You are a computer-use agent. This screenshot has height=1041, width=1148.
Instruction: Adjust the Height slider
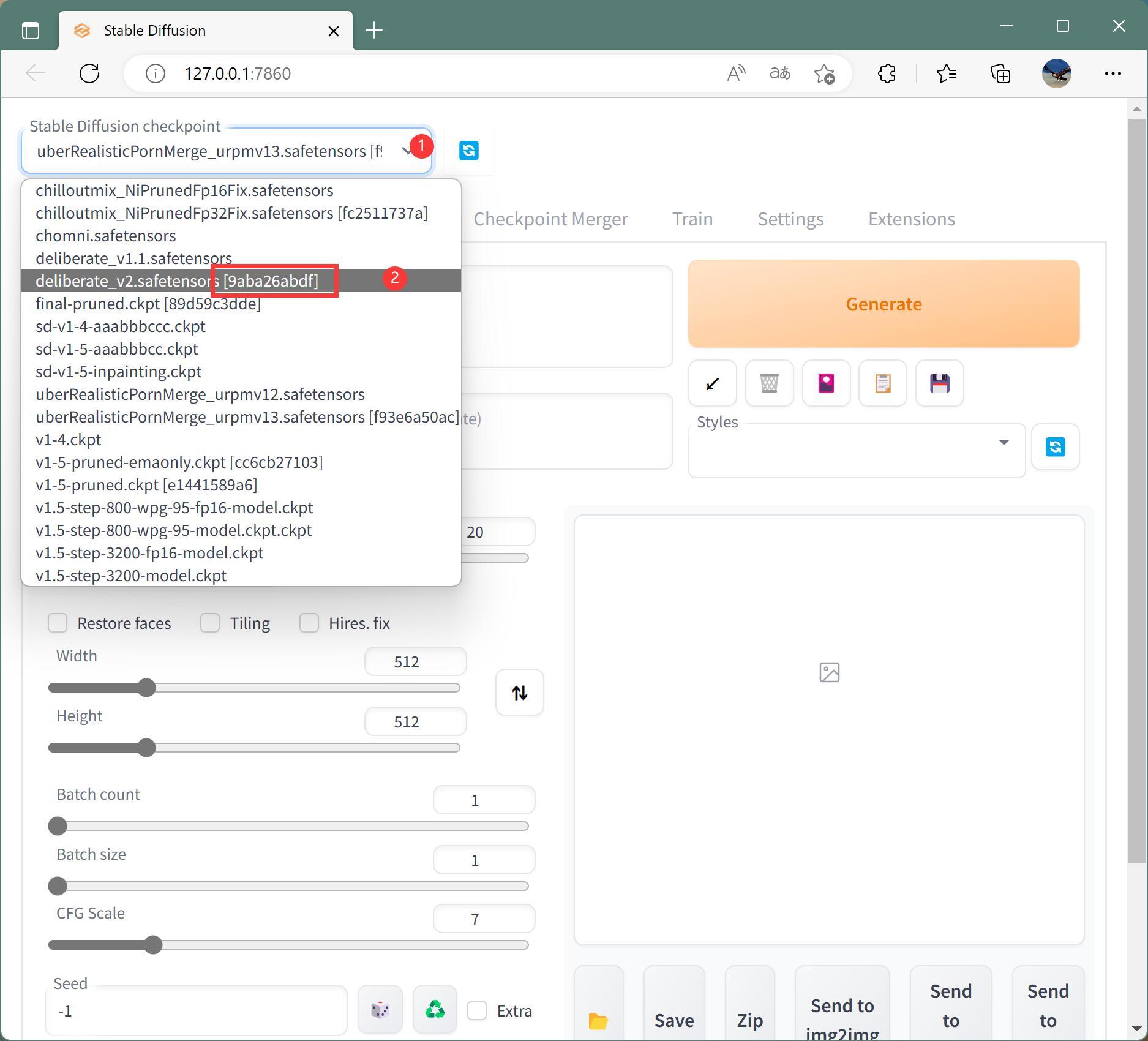[x=254, y=748]
